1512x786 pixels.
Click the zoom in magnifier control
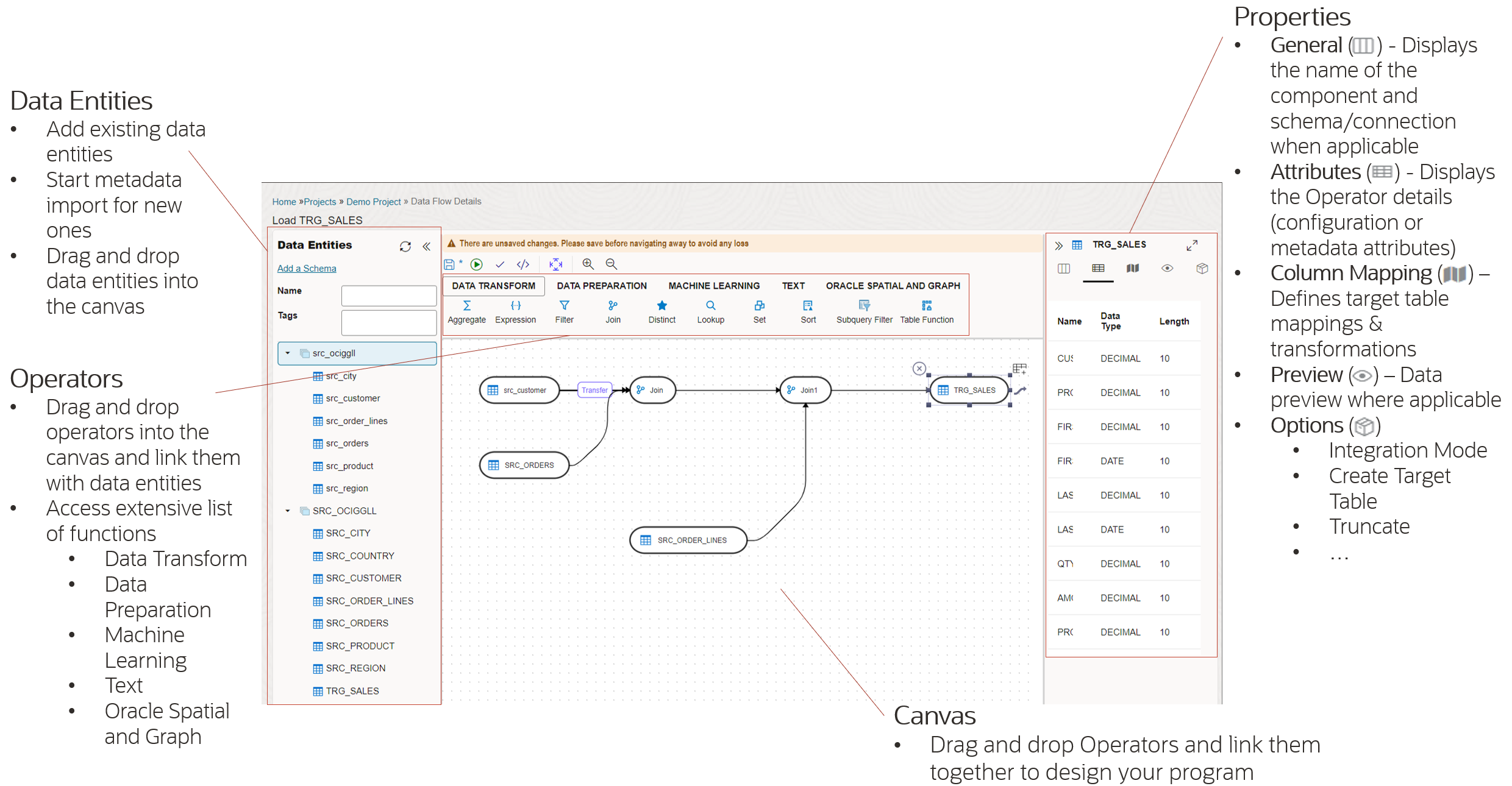[x=588, y=264]
